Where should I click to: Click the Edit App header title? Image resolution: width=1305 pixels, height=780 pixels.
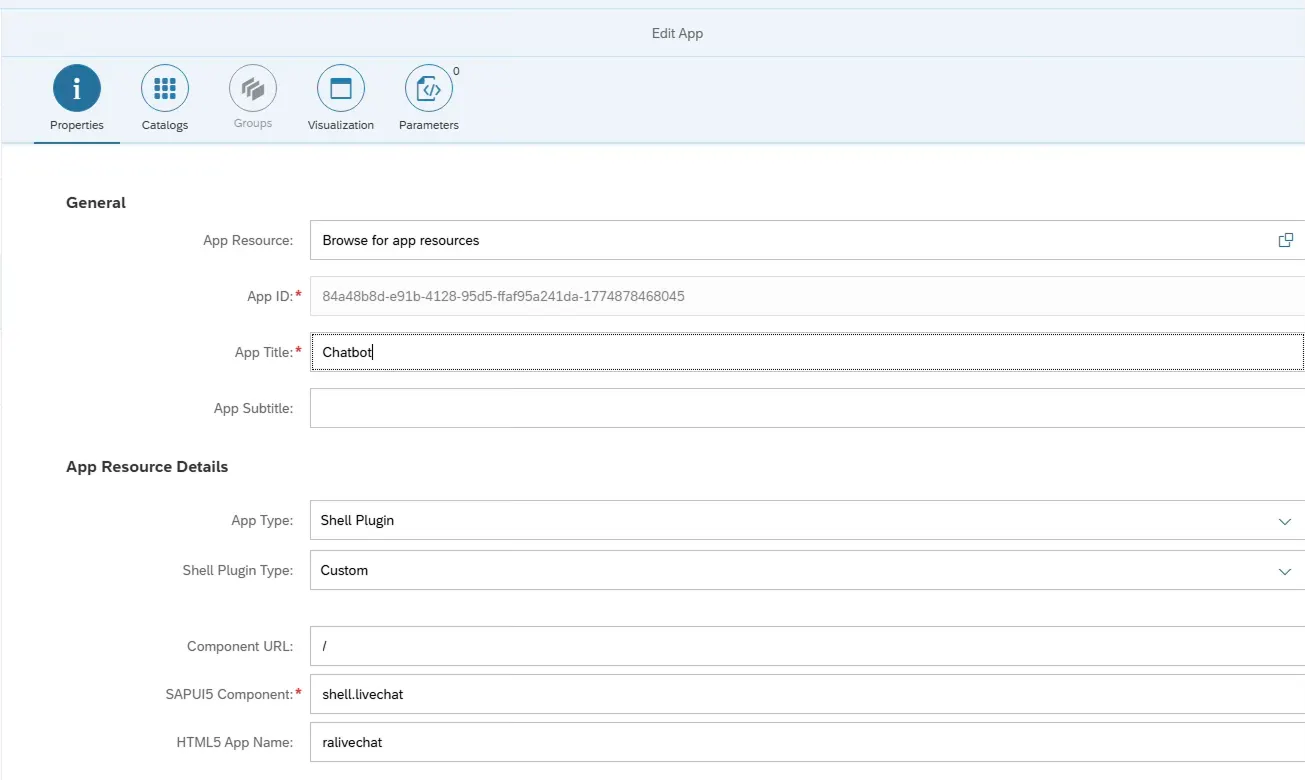tap(676, 33)
